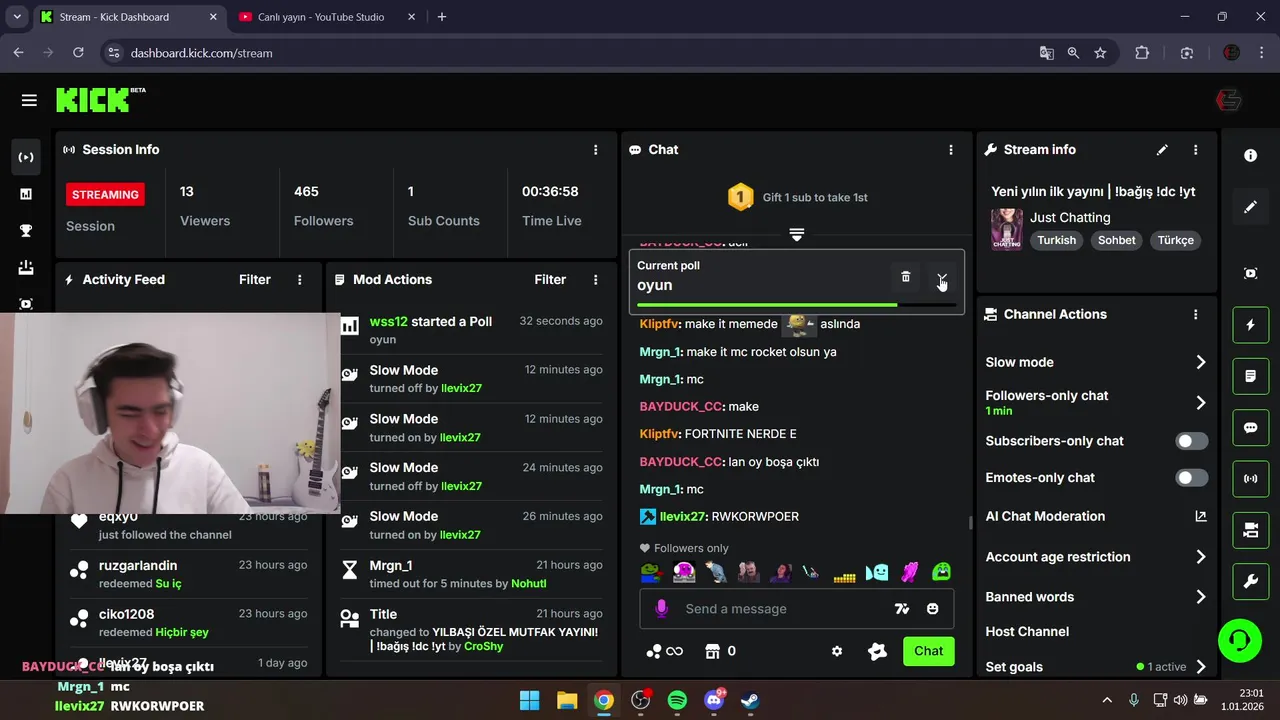This screenshot has height=720, width=1280.
Task: Click the clip capture icon in the right sidebar
Action: [1250, 273]
